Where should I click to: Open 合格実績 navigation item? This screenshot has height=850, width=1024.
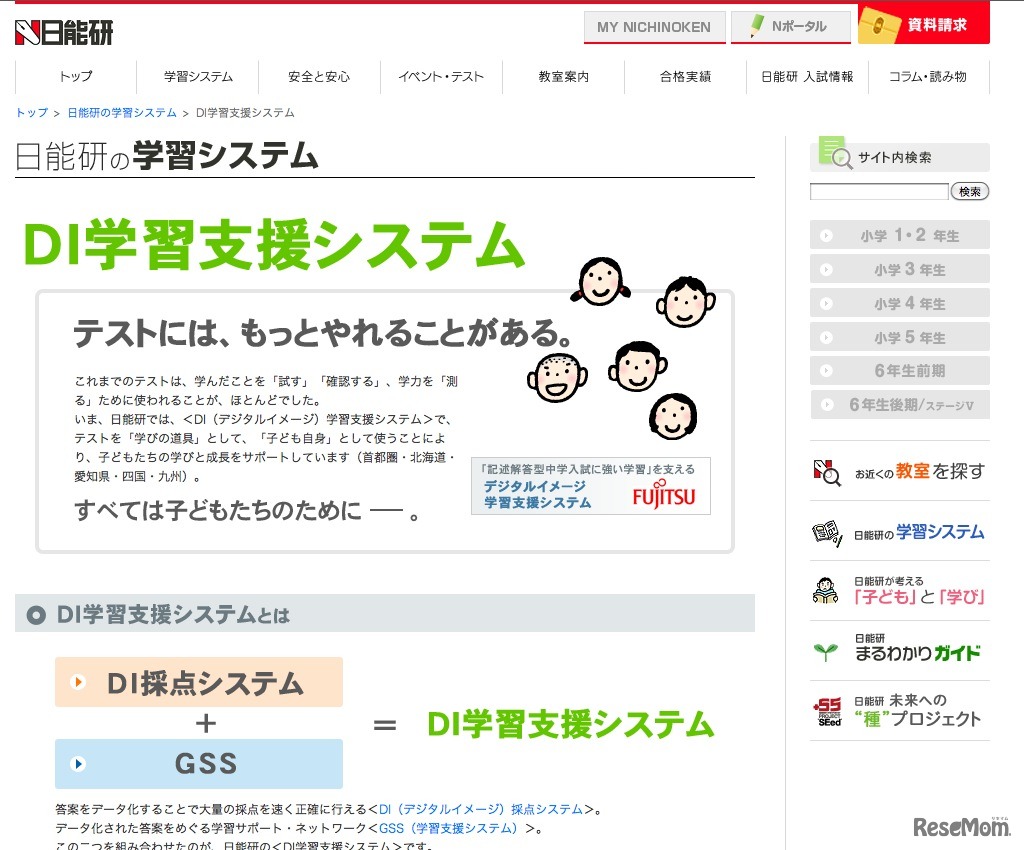[x=685, y=76]
